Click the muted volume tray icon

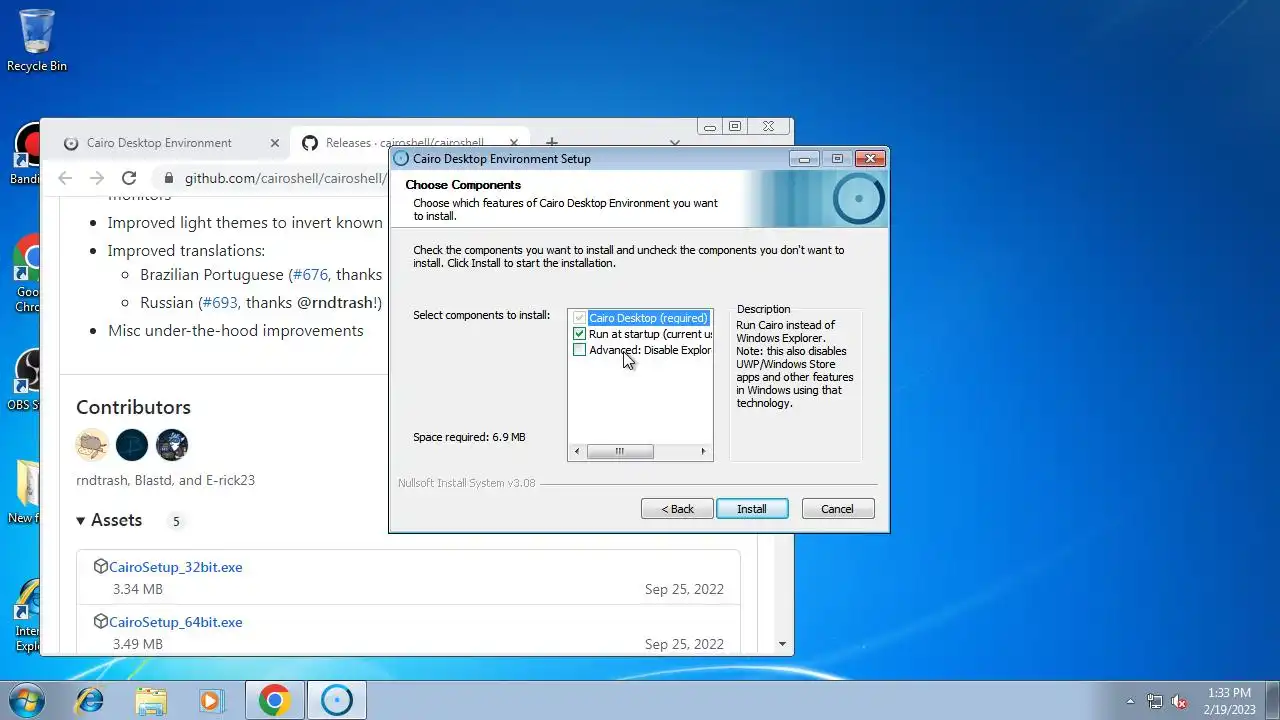(x=1180, y=701)
